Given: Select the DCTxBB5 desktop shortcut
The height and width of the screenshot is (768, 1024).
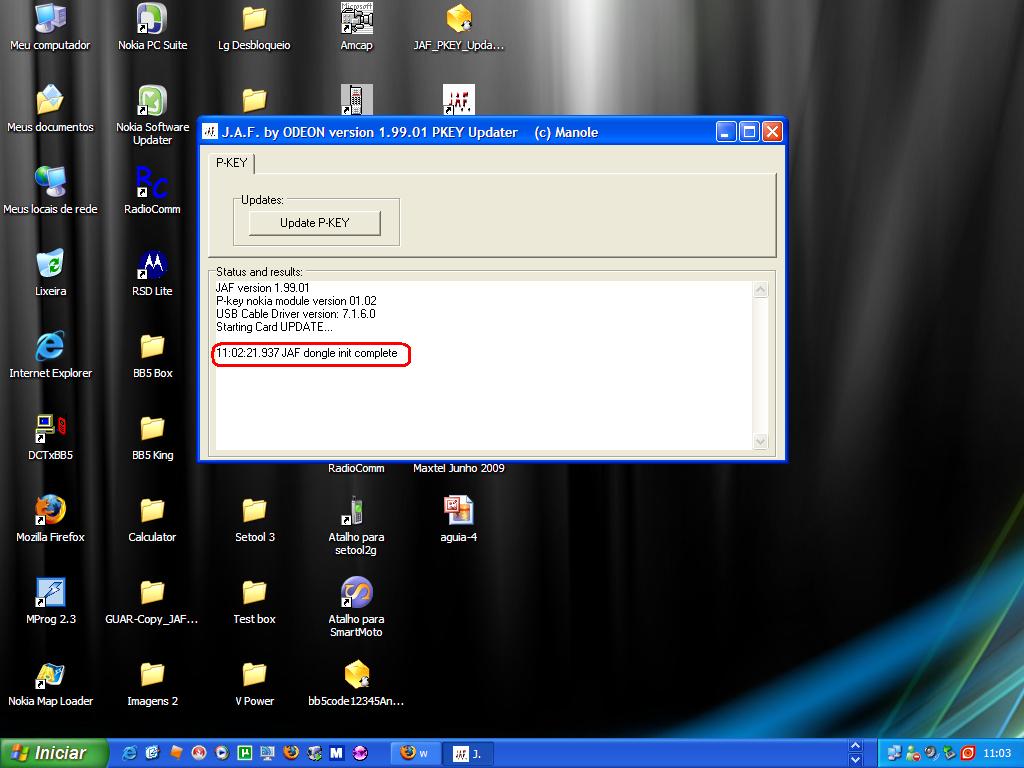Looking at the screenshot, I should point(50,438).
